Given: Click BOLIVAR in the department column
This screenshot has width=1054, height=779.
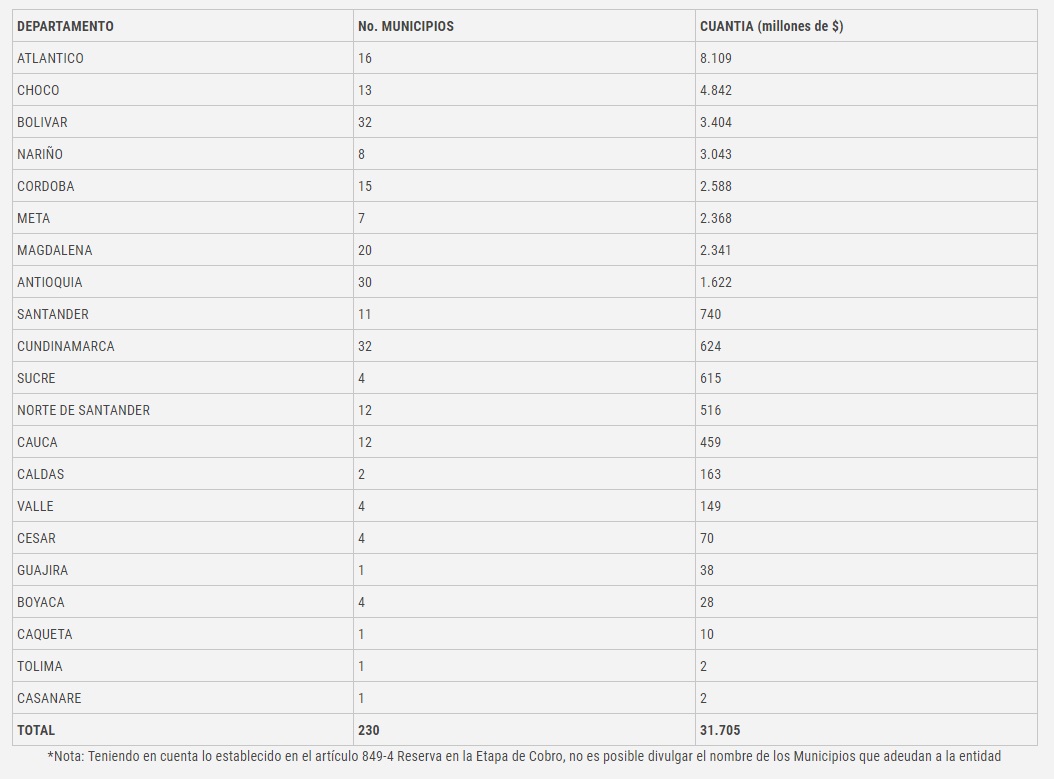Looking at the screenshot, I should (42, 122).
